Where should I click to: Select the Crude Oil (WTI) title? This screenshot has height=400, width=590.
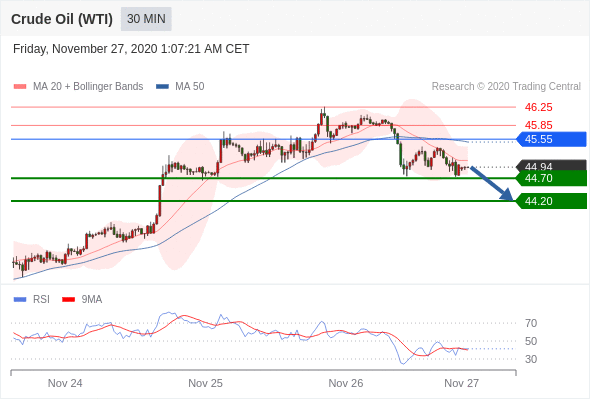pos(62,19)
